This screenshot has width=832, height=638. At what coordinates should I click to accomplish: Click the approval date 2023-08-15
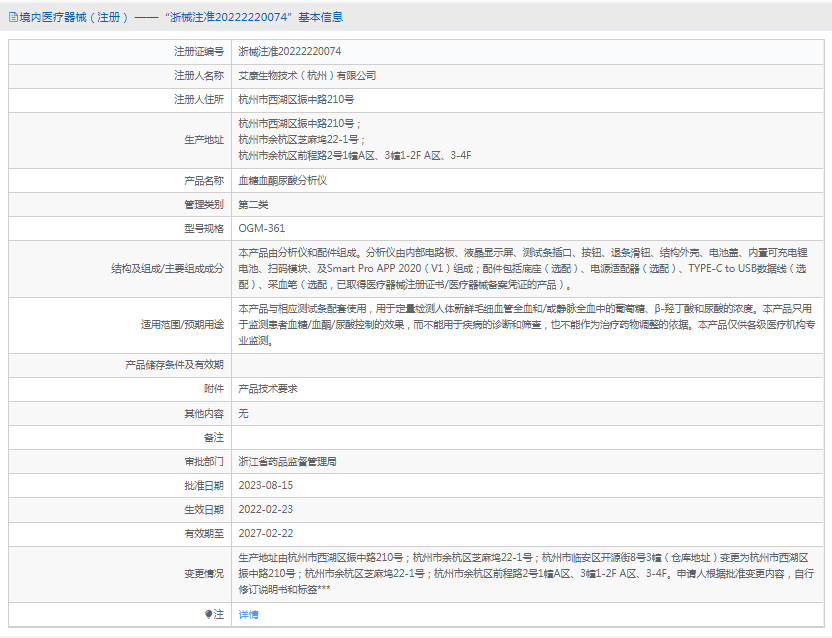coord(266,485)
